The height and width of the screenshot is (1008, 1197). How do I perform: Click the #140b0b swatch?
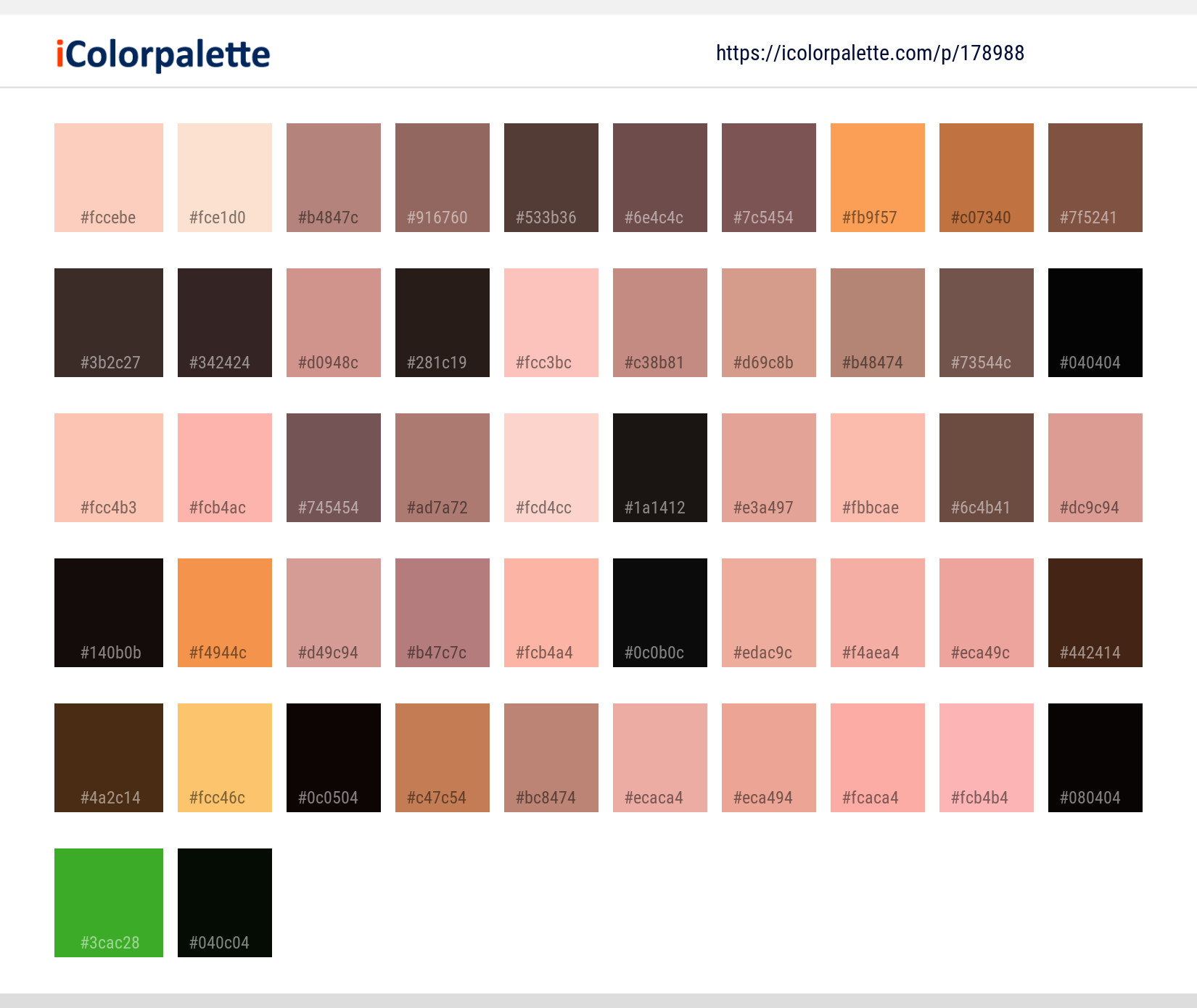pos(109,613)
